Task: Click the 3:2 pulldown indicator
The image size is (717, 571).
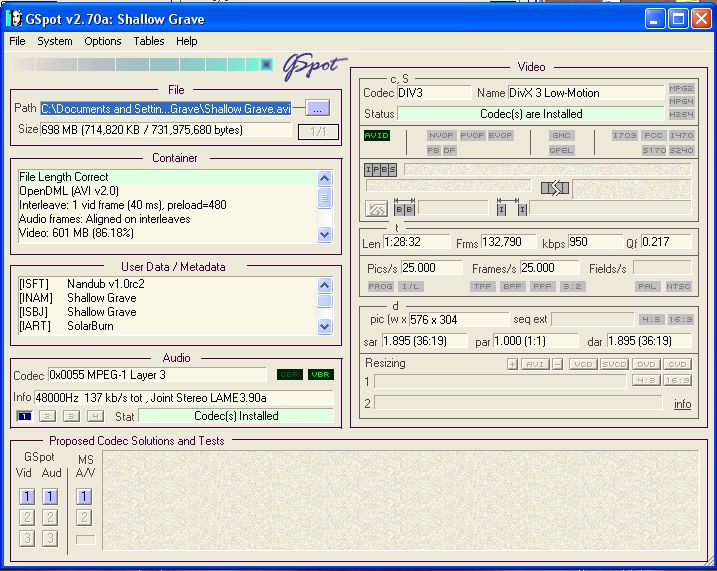Action: [x=572, y=286]
